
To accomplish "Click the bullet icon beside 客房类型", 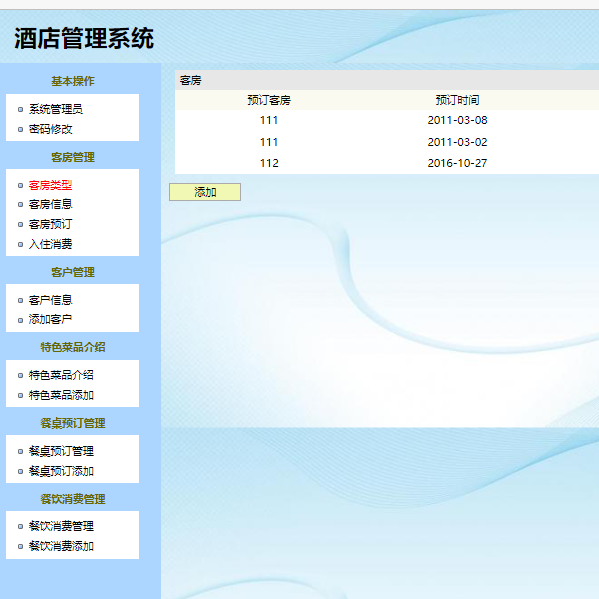I will coord(21,186).
